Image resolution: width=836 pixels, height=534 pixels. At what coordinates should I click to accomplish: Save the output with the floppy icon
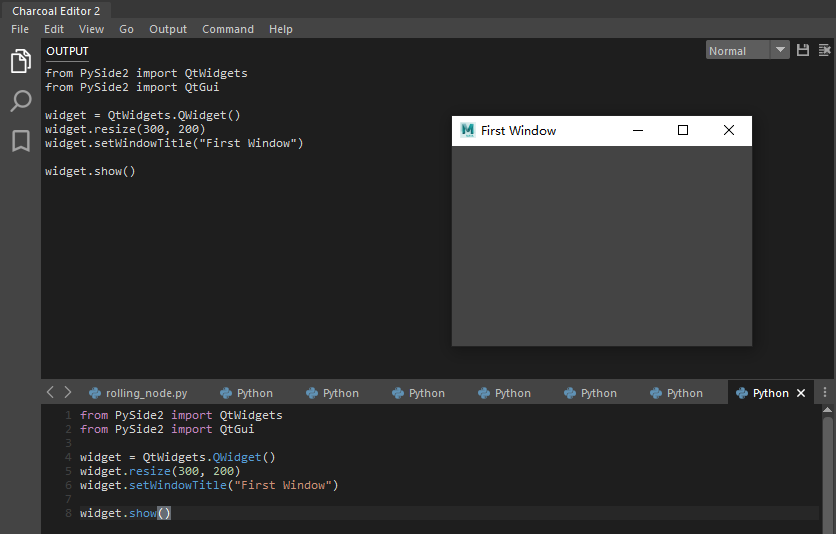pos(802,50)
